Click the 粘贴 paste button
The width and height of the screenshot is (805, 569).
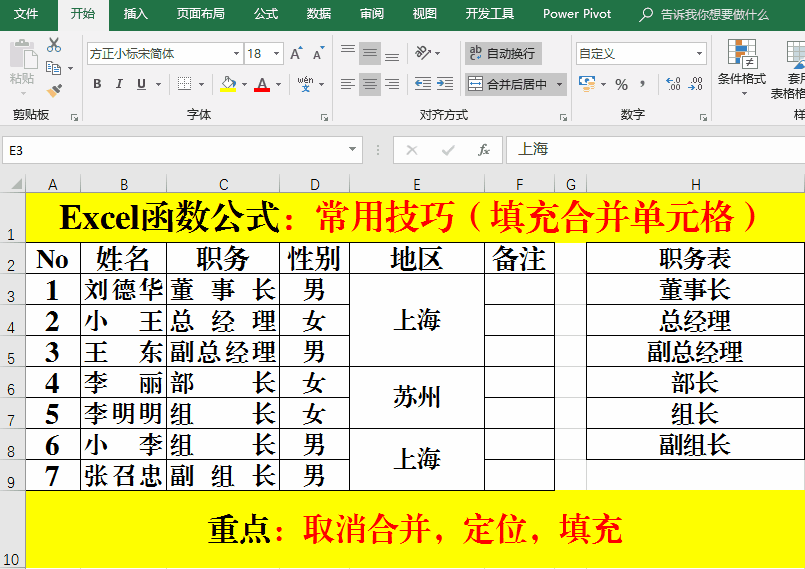[x=21, y=65]
